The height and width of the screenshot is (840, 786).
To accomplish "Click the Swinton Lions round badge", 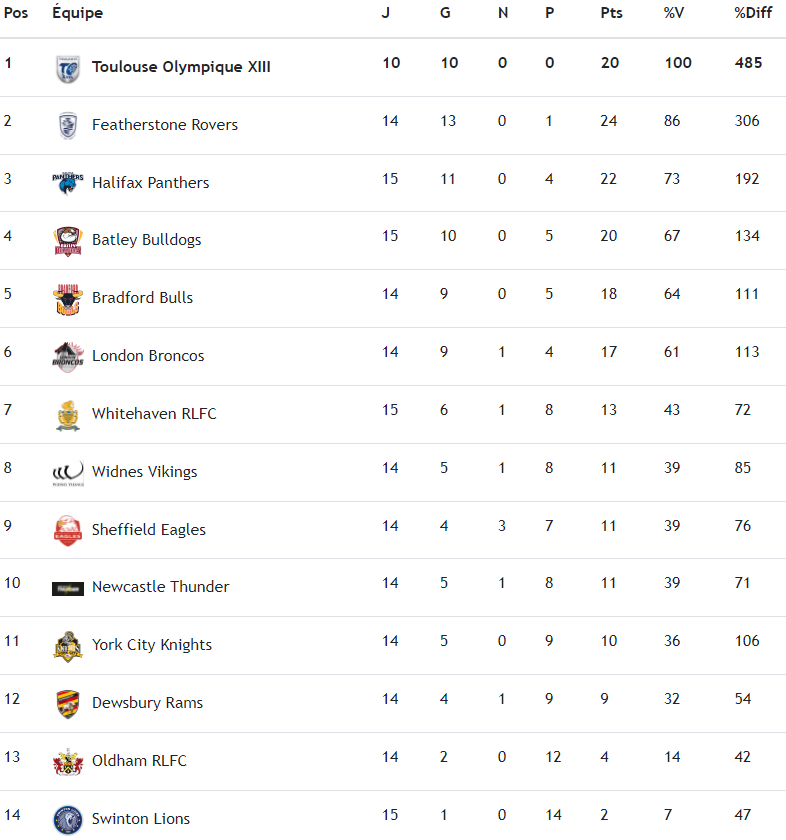I will (68, 819).
